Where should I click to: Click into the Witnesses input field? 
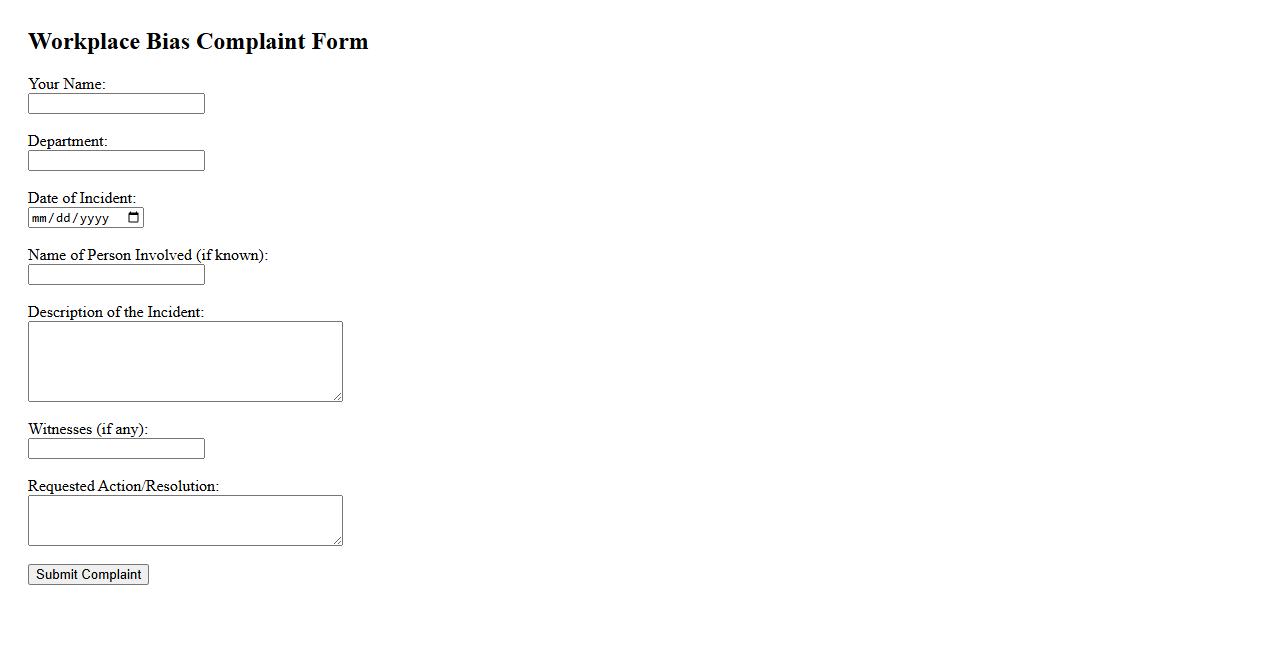[x=116, y=449]
